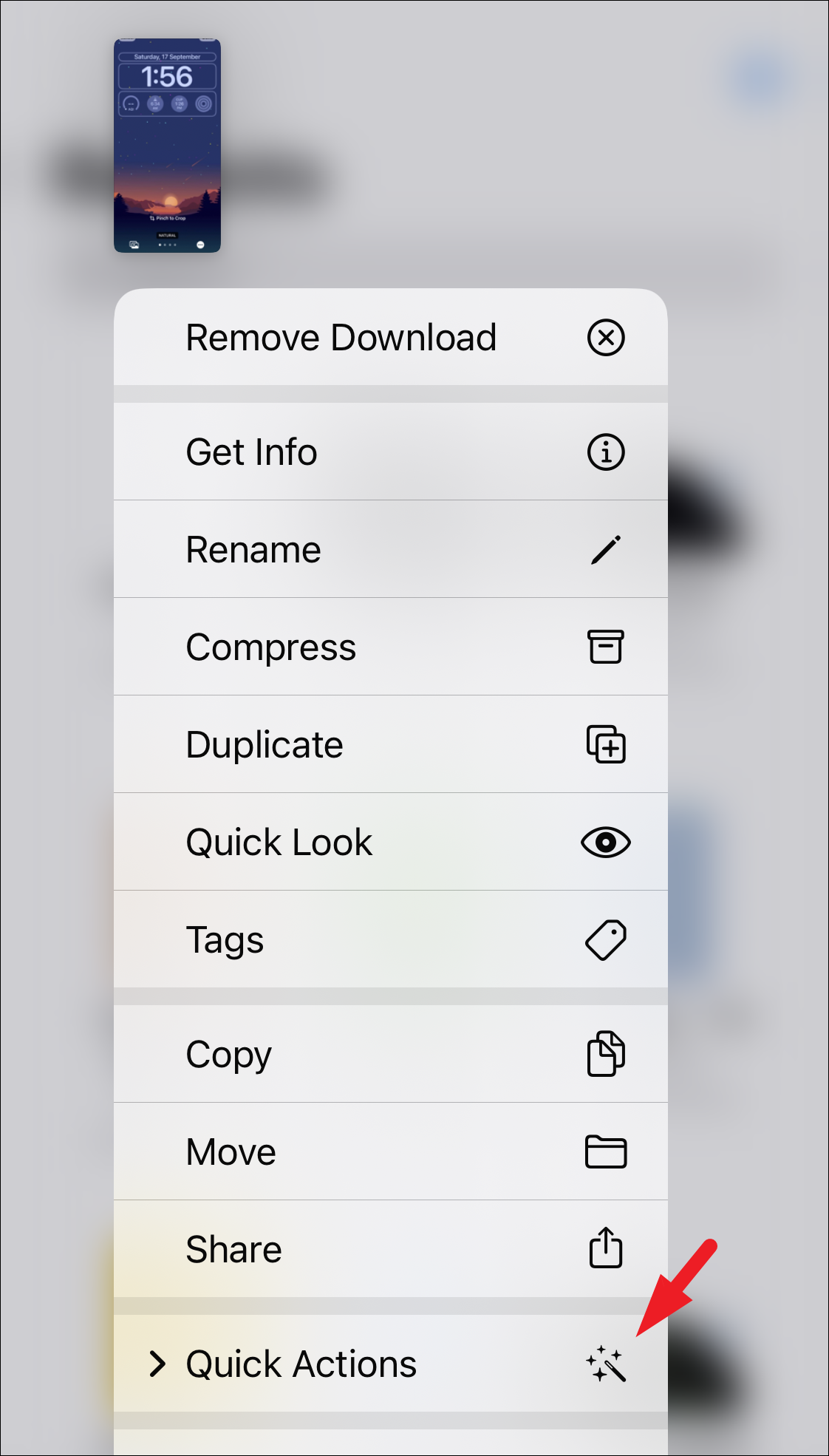
Task: Select the Rename option
Action: click(x=391, y=549)
